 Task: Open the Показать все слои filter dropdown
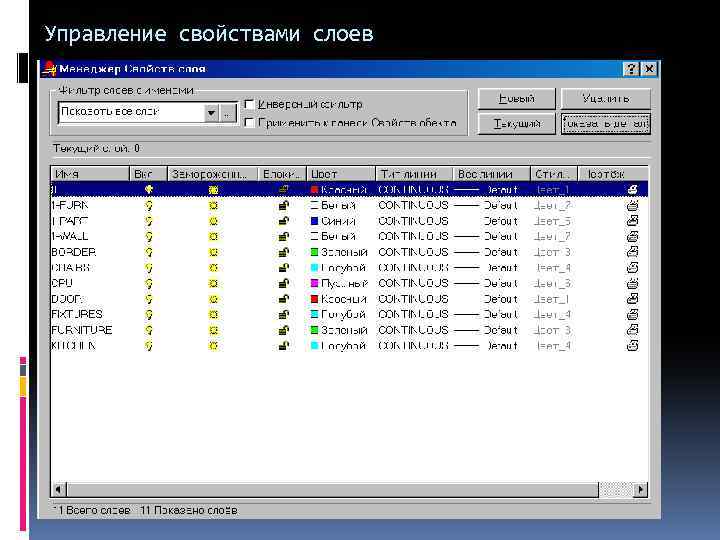point(211,112)
